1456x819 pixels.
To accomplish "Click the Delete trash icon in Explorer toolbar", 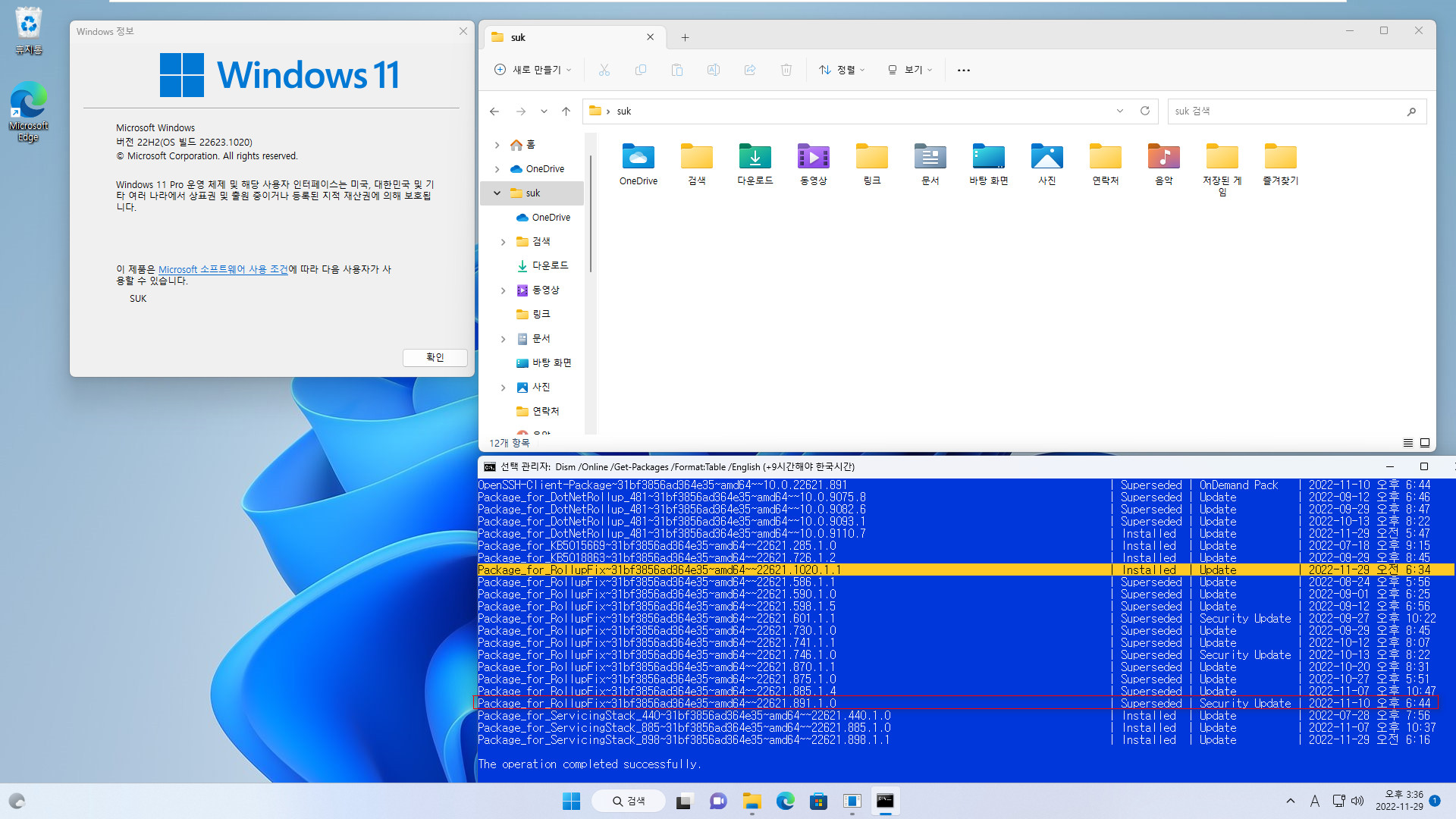I will tap(786, 70).
